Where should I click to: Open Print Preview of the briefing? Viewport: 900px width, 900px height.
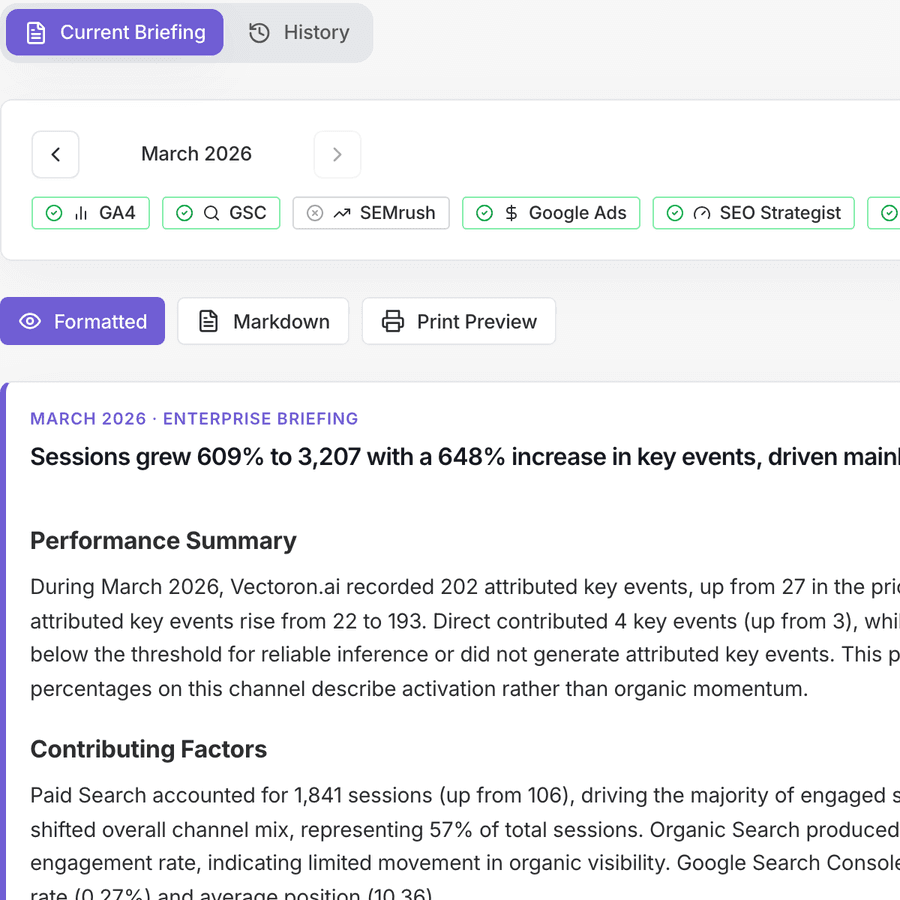coord(458,321)
